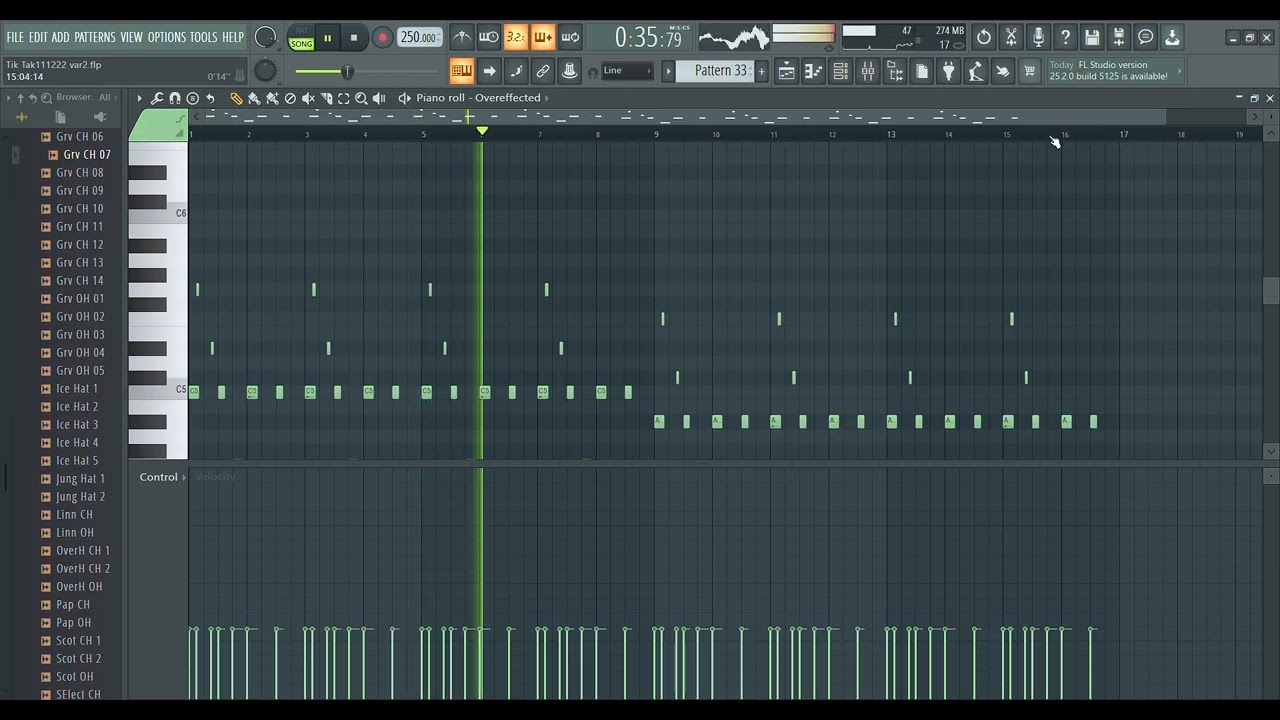1280x720 pixels.
Task: Open the OPTIONS menu
Action: click(x=167, y=37)
